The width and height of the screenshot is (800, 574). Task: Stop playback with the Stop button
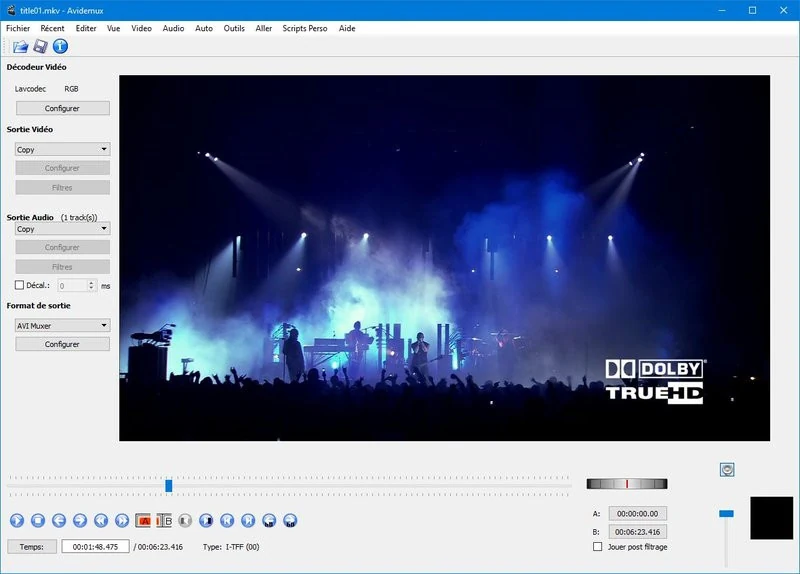tap(38, 520)
